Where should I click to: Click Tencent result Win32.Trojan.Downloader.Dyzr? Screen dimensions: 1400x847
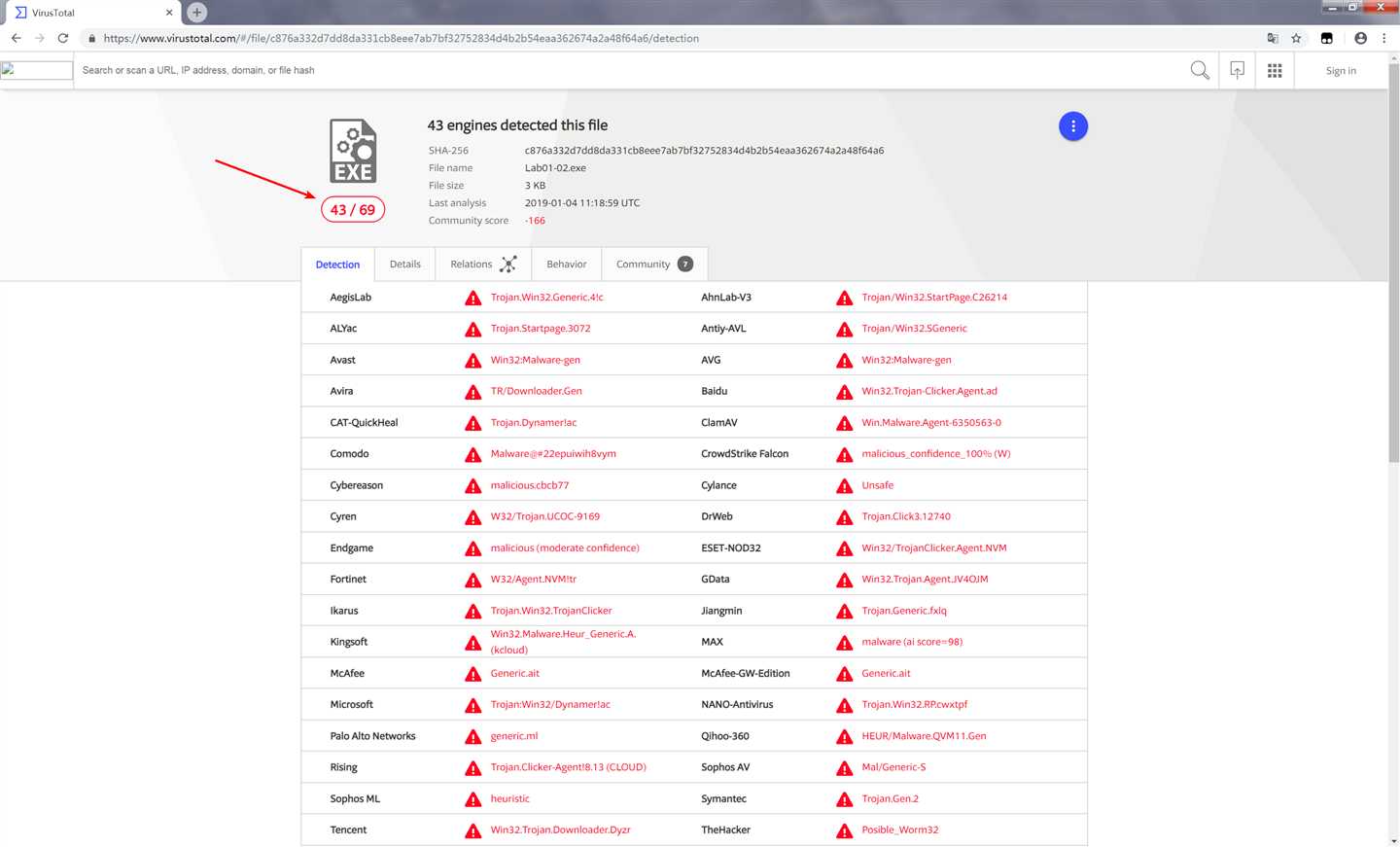[x=560, y=830]
